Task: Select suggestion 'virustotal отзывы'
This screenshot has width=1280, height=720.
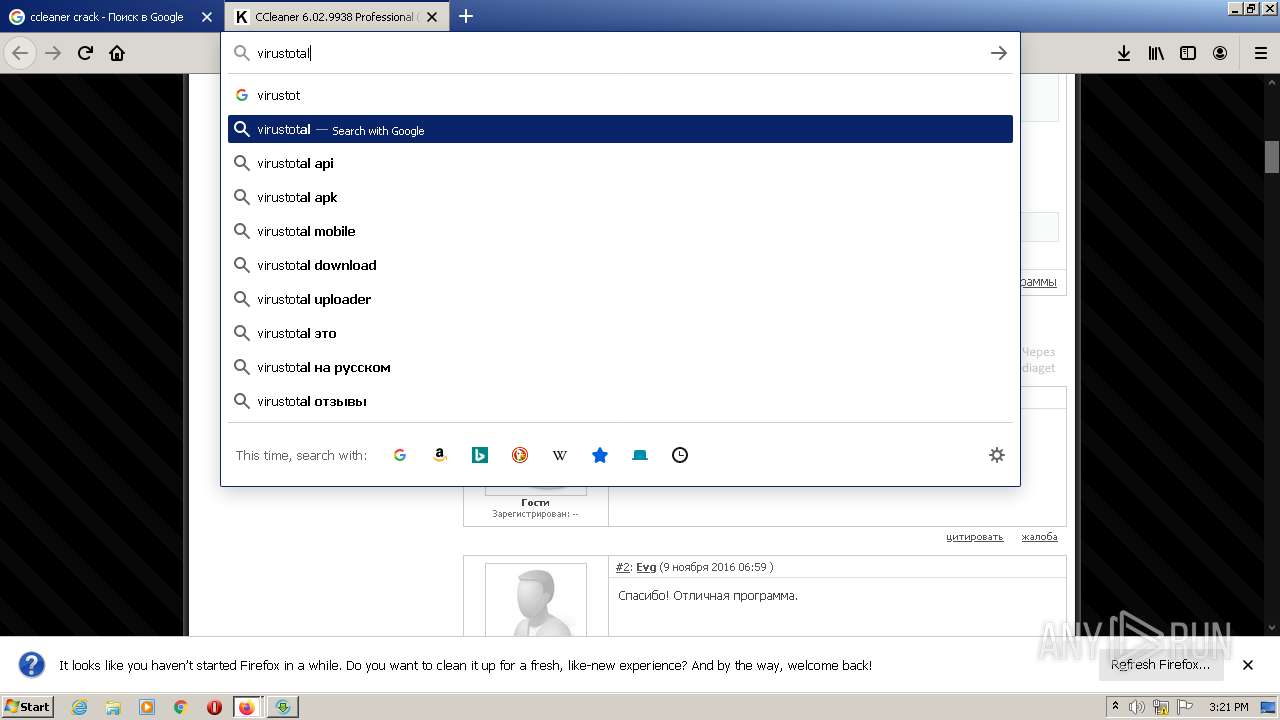Action: tap(620, 401)
